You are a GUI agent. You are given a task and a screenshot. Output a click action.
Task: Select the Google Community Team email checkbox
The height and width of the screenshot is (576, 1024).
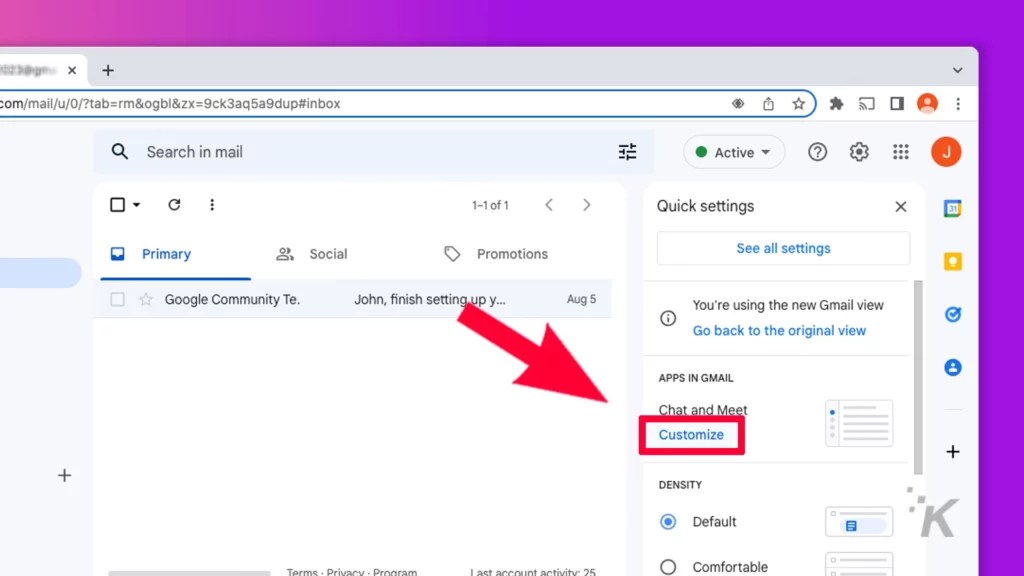pyautogui.click(x=116, y=299)
